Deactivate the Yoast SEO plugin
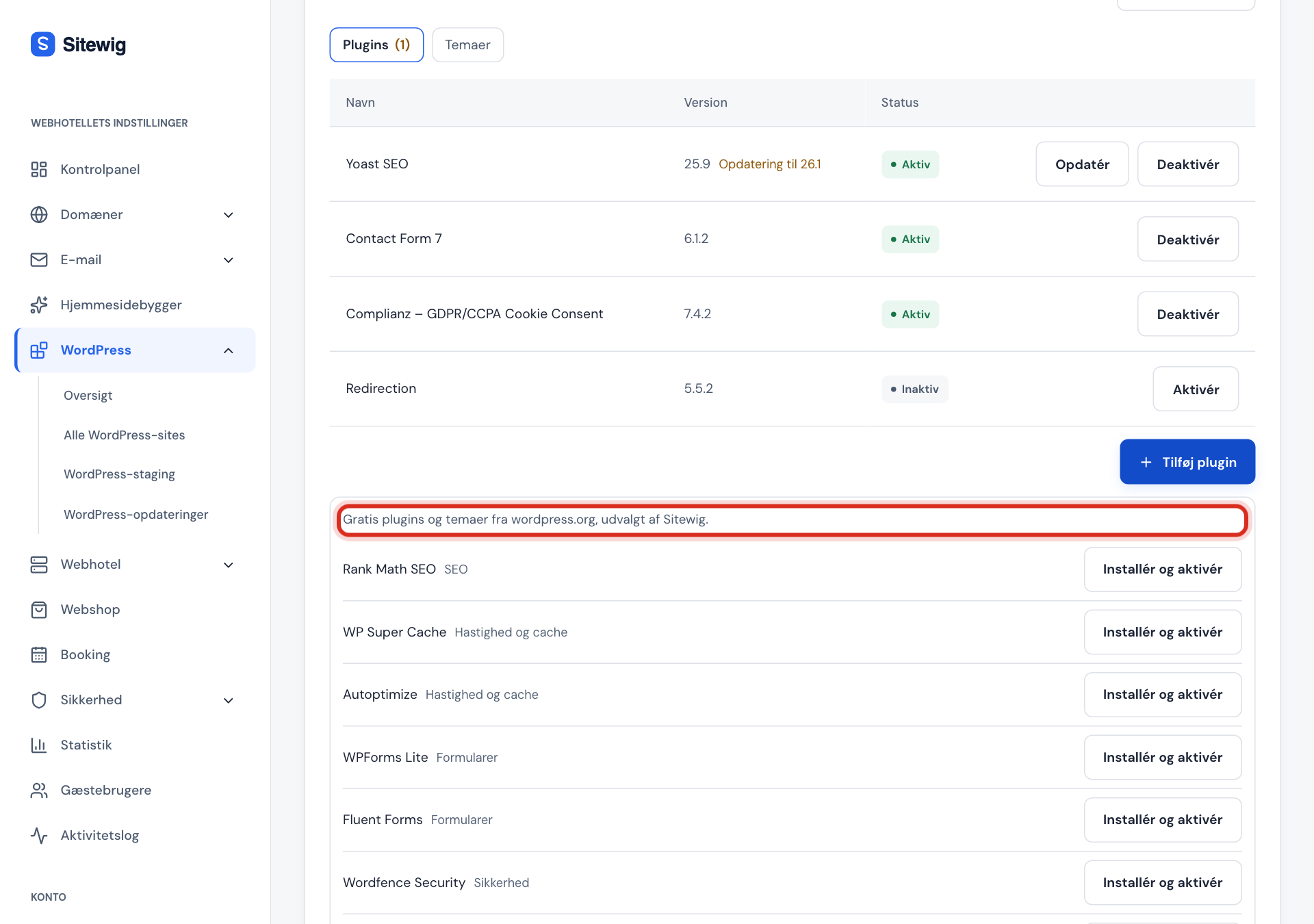This screenshot has width=1314, height=924. pos(1187,164)
